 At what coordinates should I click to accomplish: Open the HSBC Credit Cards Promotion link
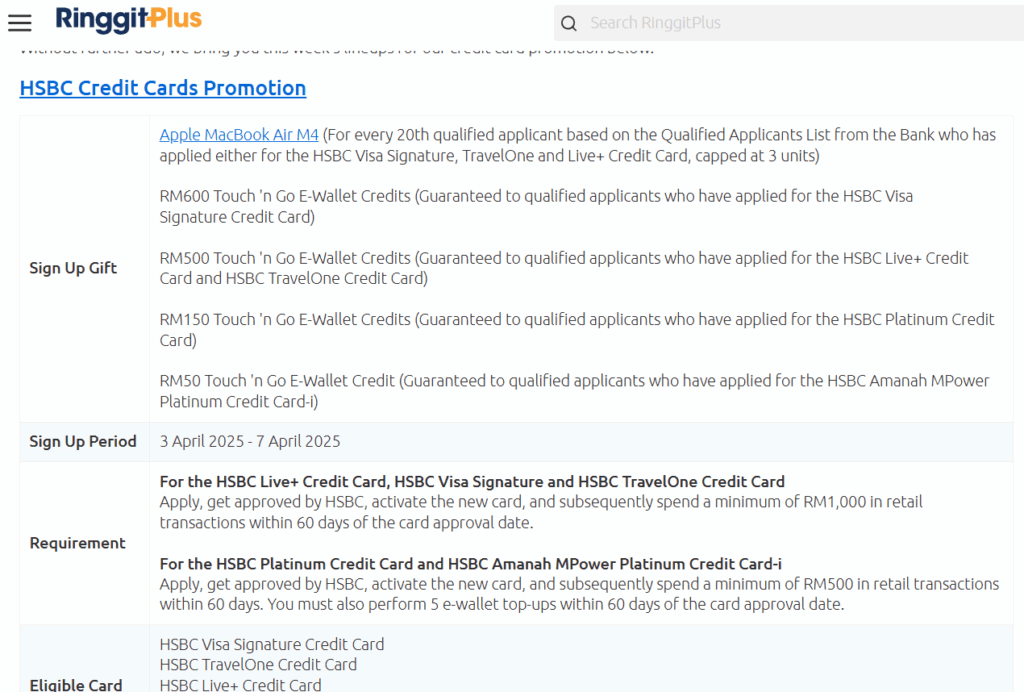point(163,87)
